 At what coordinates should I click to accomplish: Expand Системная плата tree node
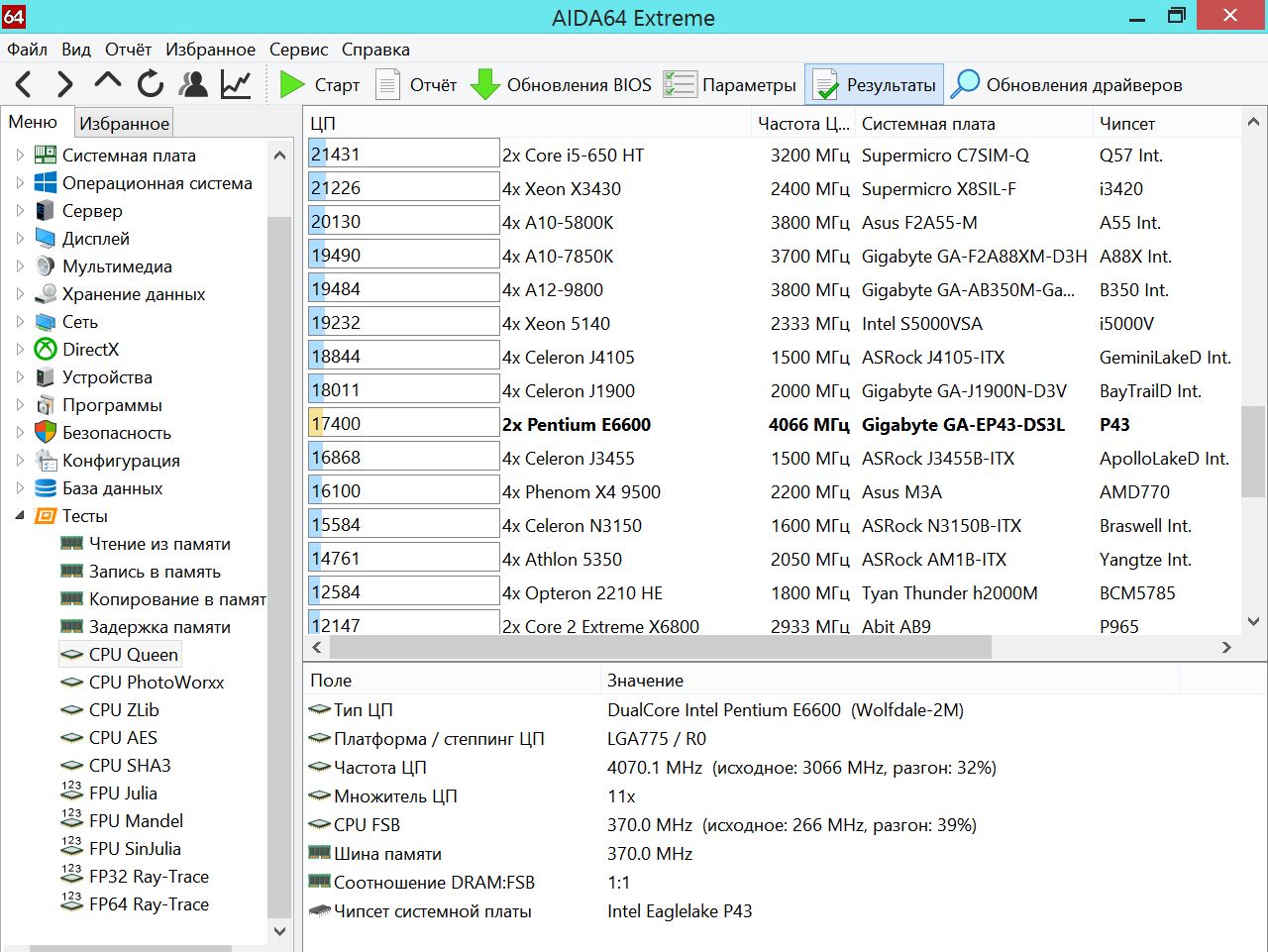coord(20,156)
